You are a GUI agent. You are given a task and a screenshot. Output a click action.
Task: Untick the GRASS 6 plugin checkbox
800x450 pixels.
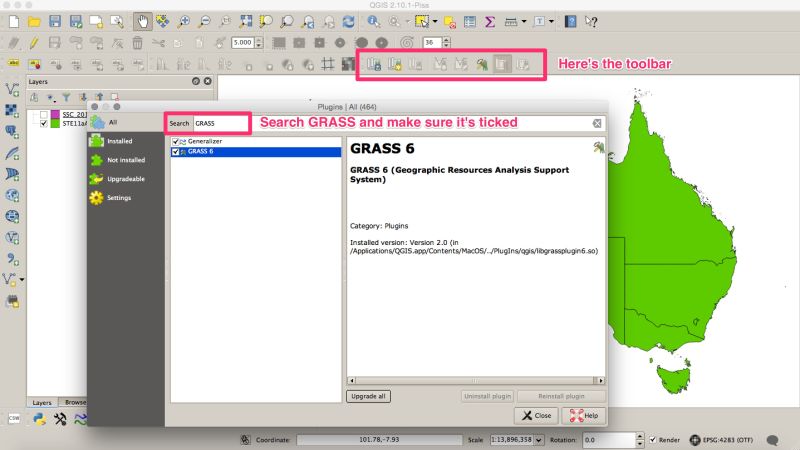[x=176, y=152]
